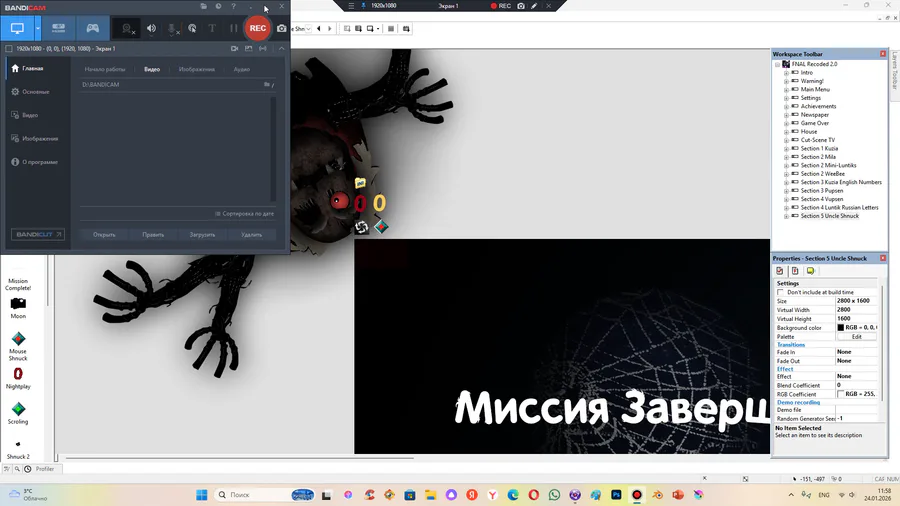This screenshot has height=506, width=900.
Task: Open BANDICUT link button
Action: click(38, 234)
